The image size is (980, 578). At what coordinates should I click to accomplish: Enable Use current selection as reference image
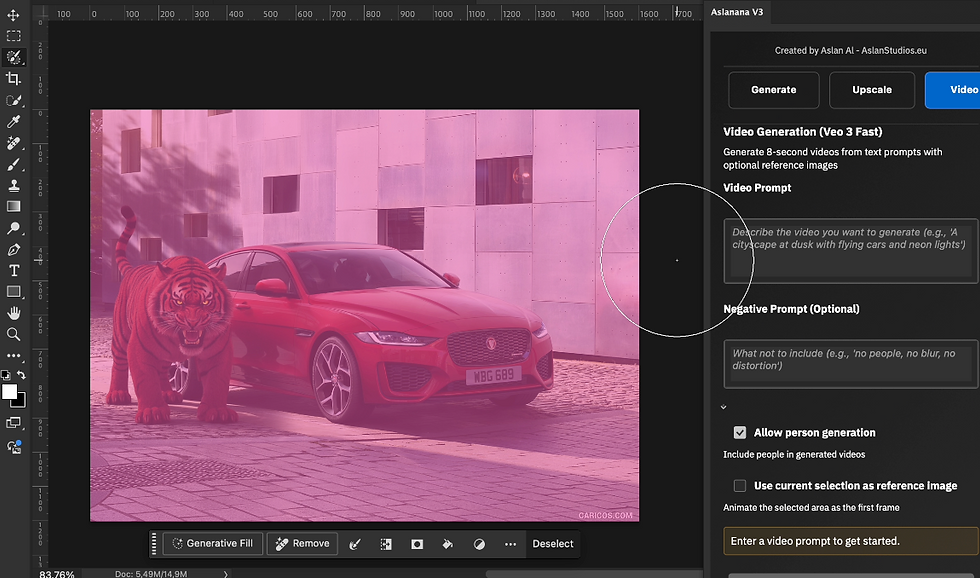(x=740, y=486)
